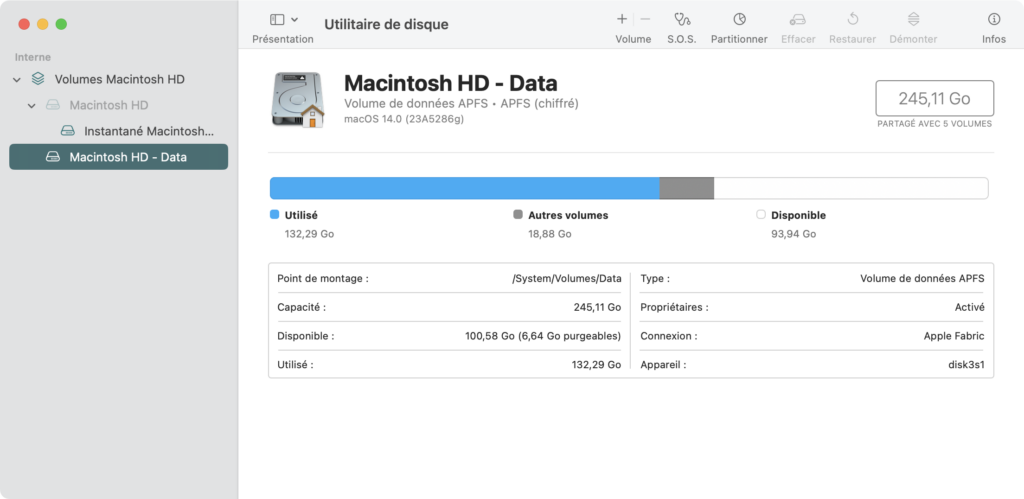
Task: Click 'PARTAGÉ AVEC 5 VOLUMES' caption
Action: [x=935, y=123]
